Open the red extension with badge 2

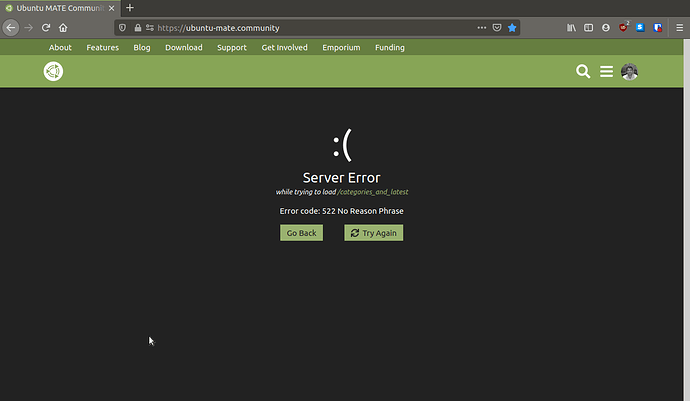(x=624, y=27)
